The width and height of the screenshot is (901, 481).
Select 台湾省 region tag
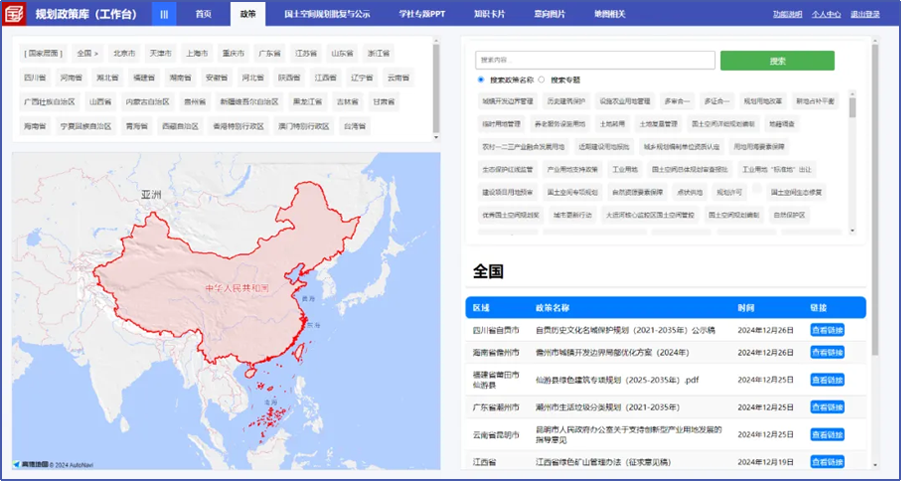355,126
